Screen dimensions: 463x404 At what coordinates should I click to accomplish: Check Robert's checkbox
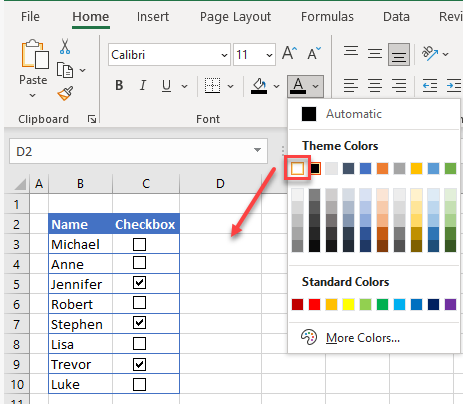coord(139,303)
